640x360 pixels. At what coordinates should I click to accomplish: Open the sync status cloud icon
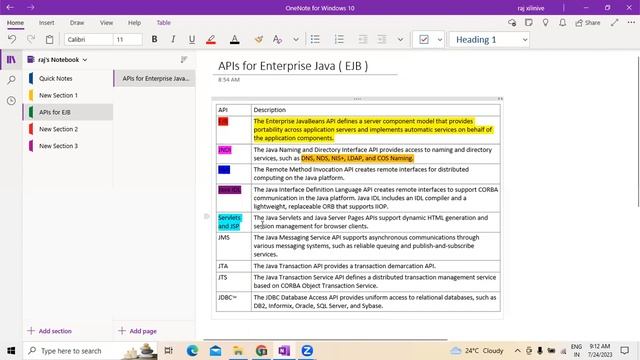click(512, 23)
